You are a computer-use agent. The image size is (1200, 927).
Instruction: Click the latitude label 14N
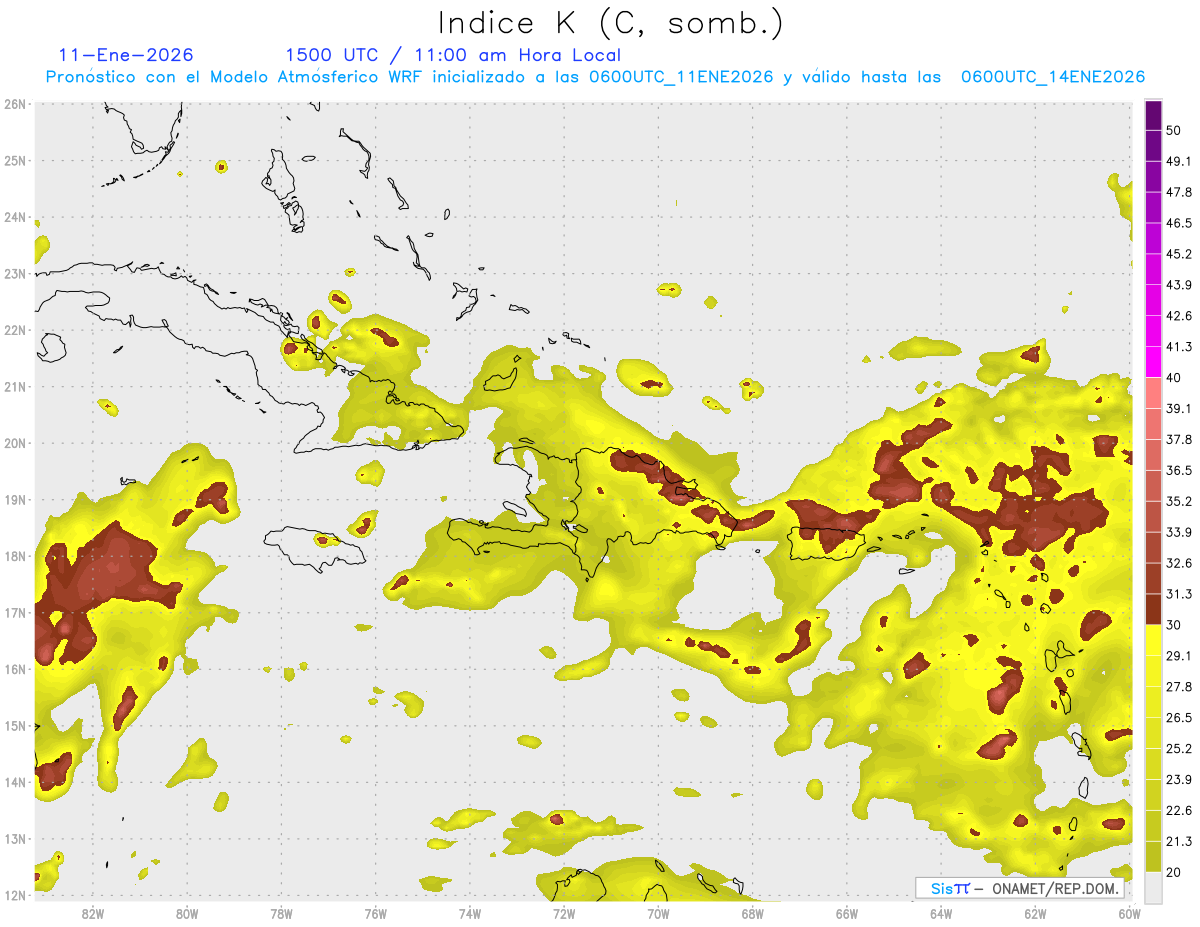coord(14,782)
